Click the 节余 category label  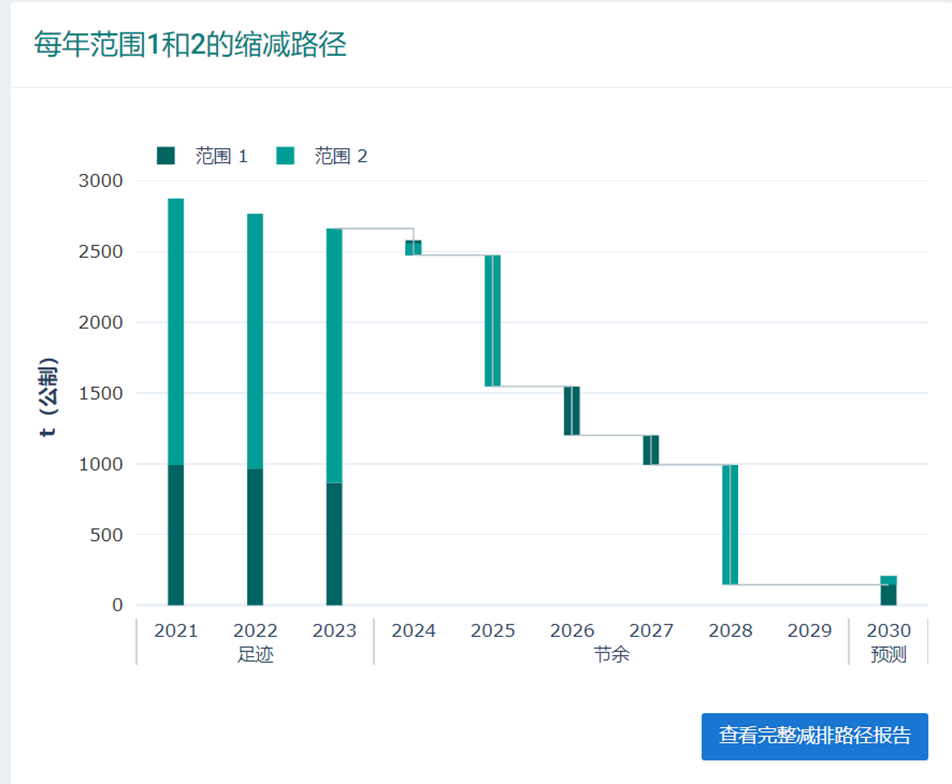pos(611,655)
